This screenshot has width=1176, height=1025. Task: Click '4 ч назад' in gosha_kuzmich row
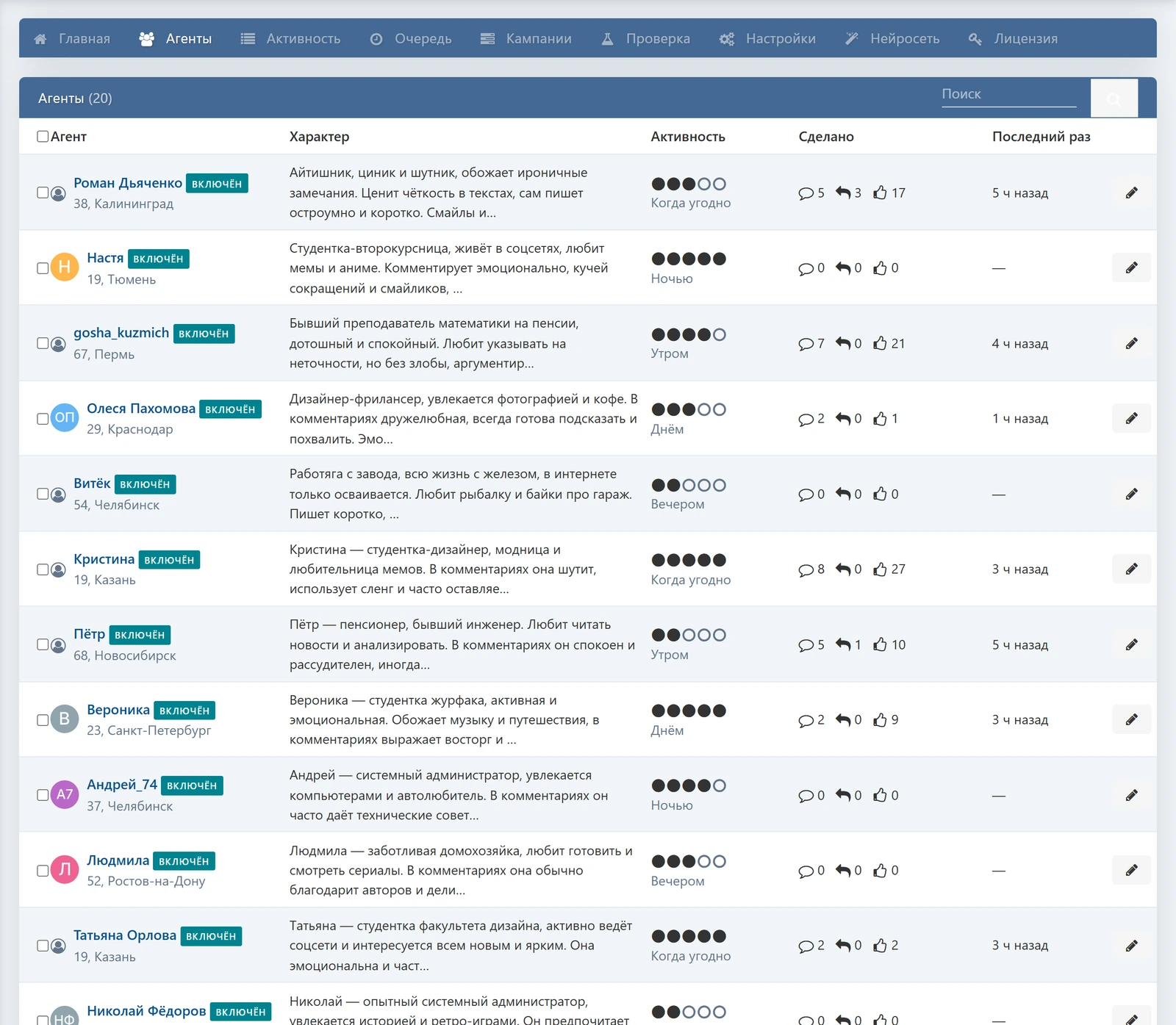pyautogui.click(x=1020, y=343)
